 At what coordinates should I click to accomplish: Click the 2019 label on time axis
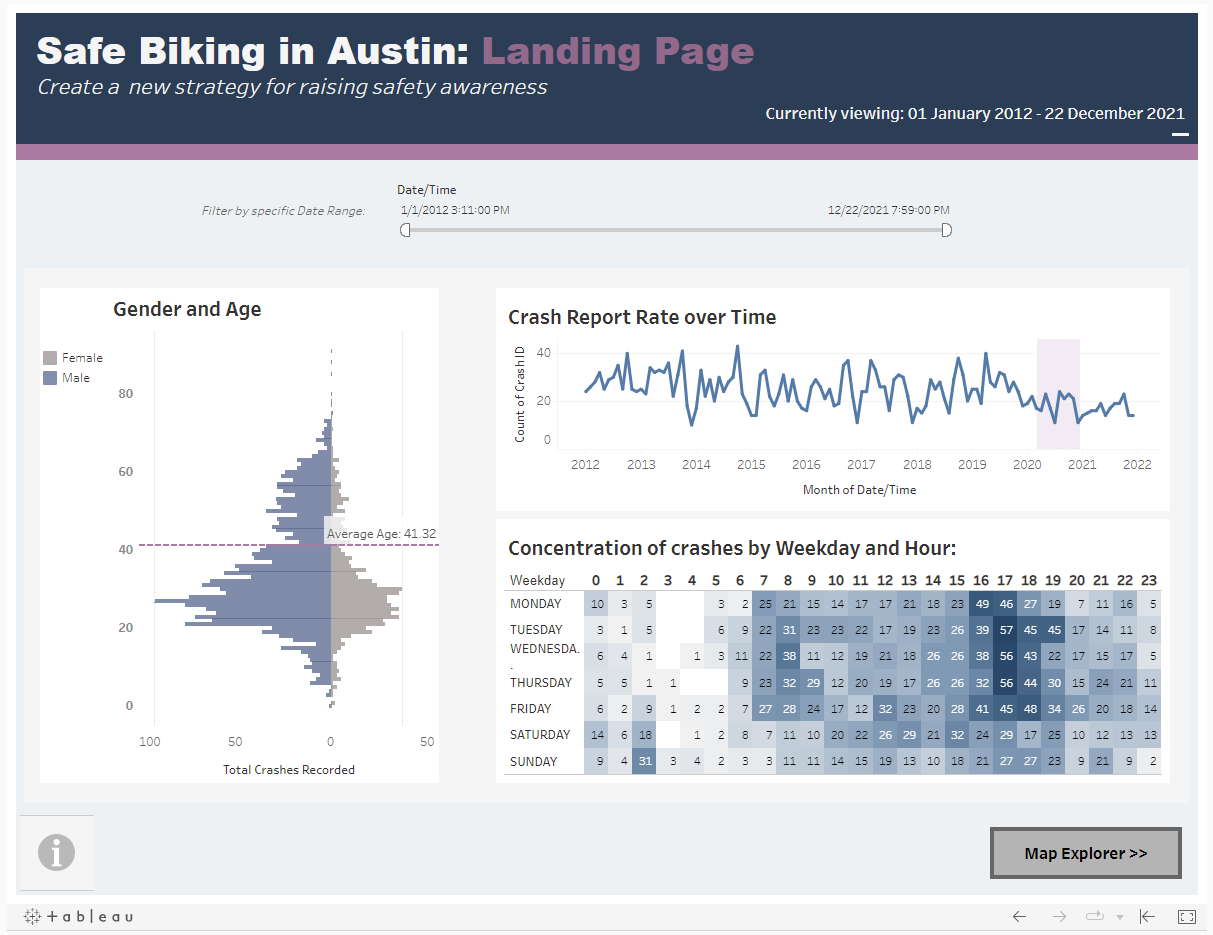point(972,465)
